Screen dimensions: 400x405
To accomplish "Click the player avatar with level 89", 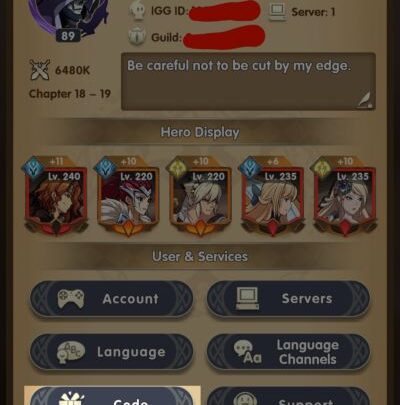I will coord(68,17).
